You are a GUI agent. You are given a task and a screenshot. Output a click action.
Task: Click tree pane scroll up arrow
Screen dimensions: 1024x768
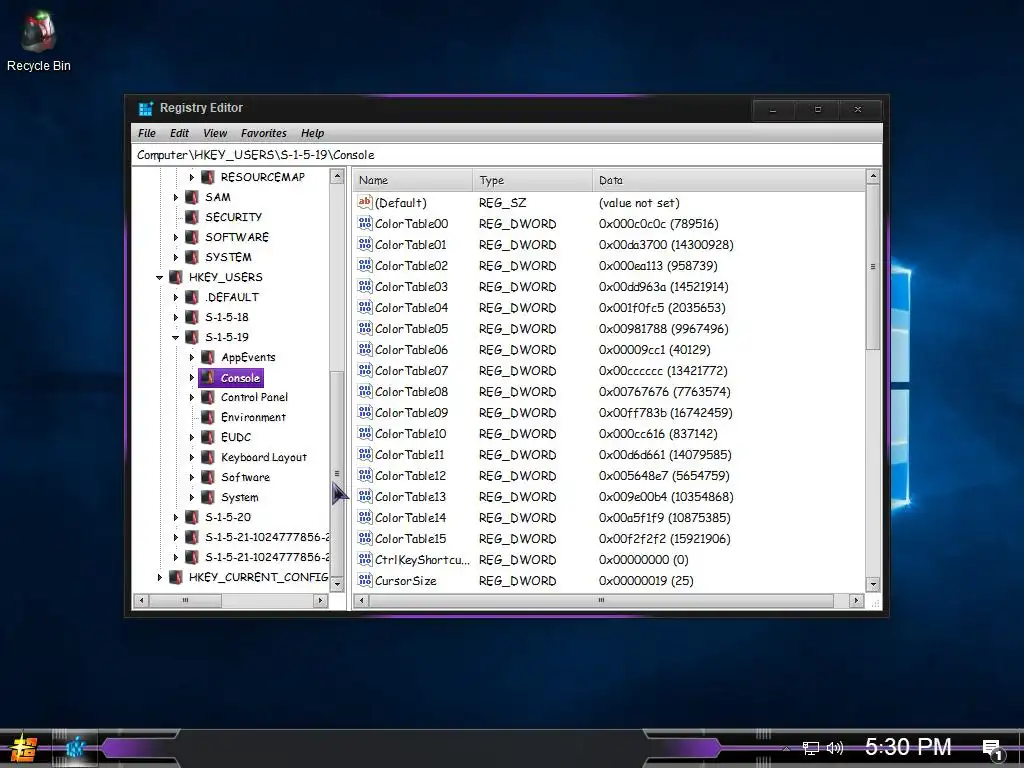click(x=337, y=176)
